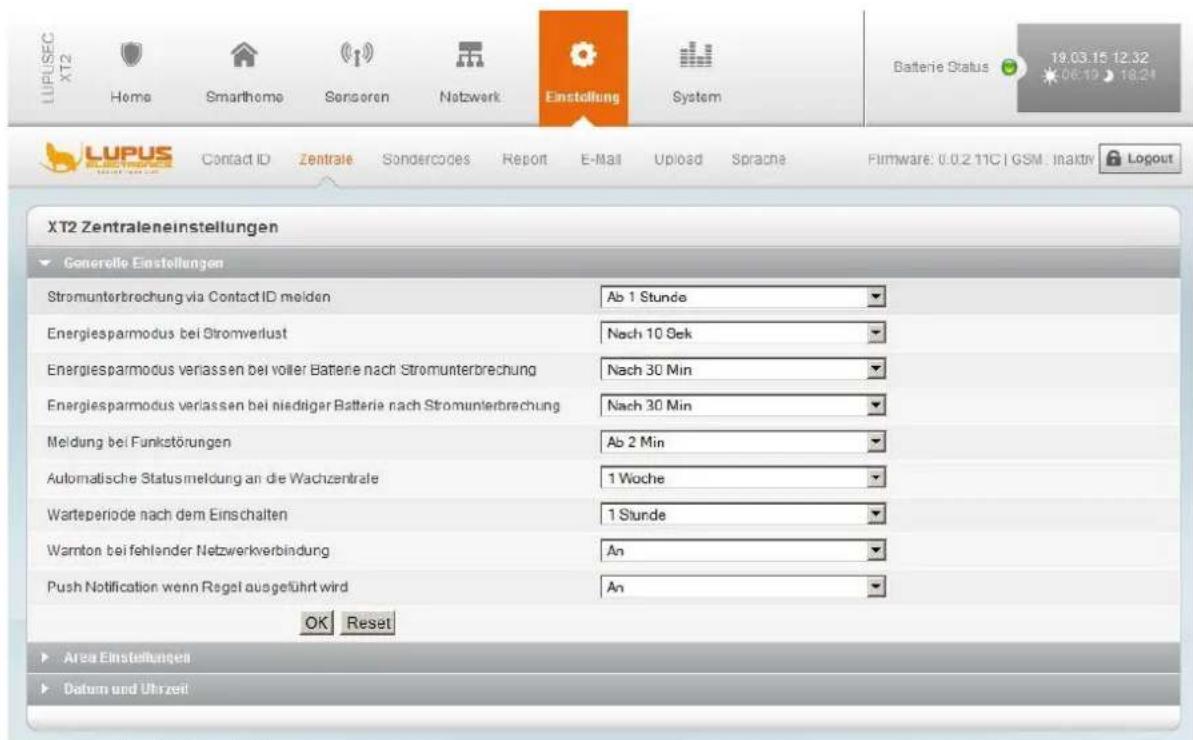The width and height of the screenshot is (1193, 740).
Task: Open Warteperiode nach dem Einschalten dropdown
Action: tap(743, 515)
